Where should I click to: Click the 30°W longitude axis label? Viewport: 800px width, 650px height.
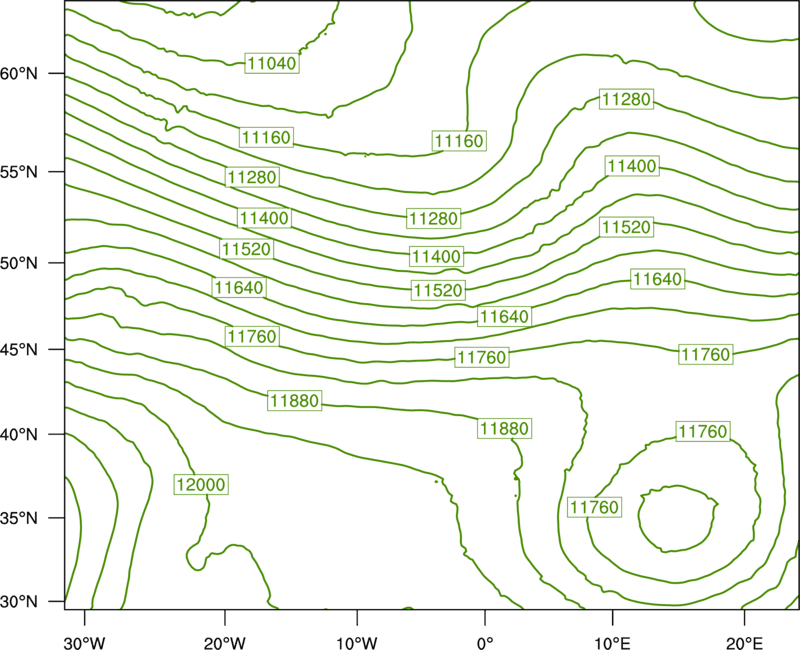[85, 643]
